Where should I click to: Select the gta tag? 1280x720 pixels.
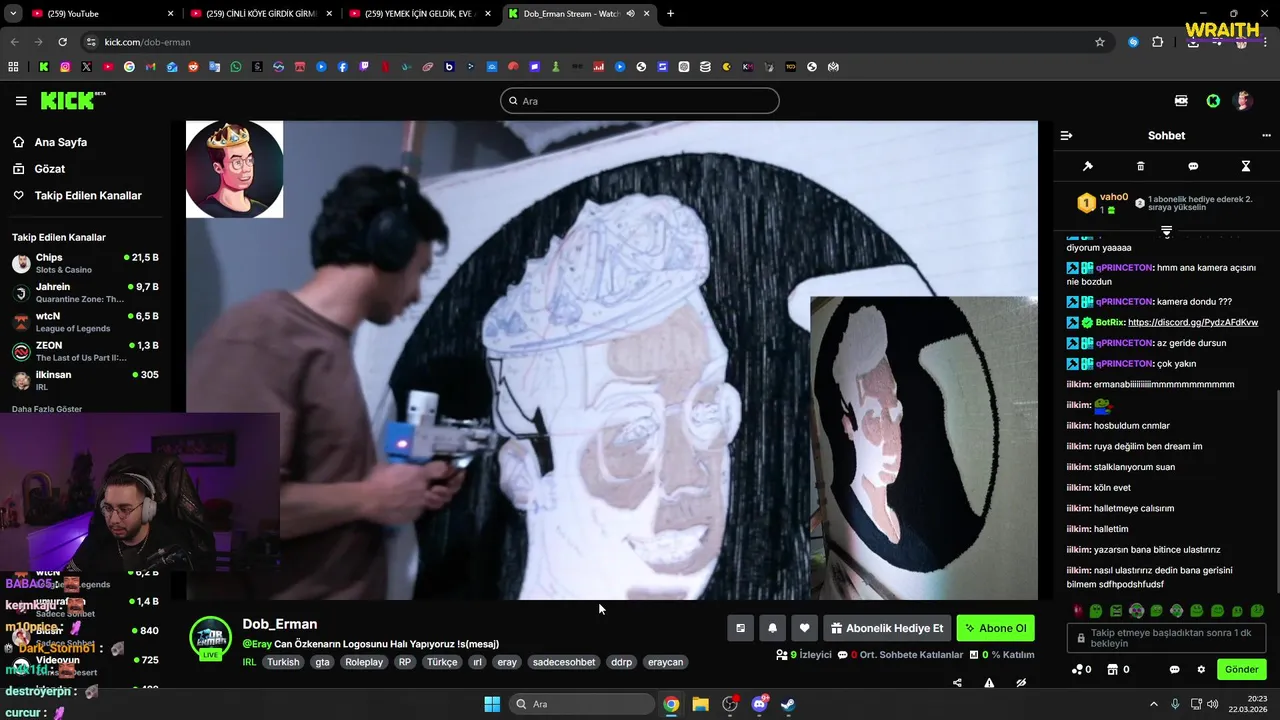tap(322, 662)
